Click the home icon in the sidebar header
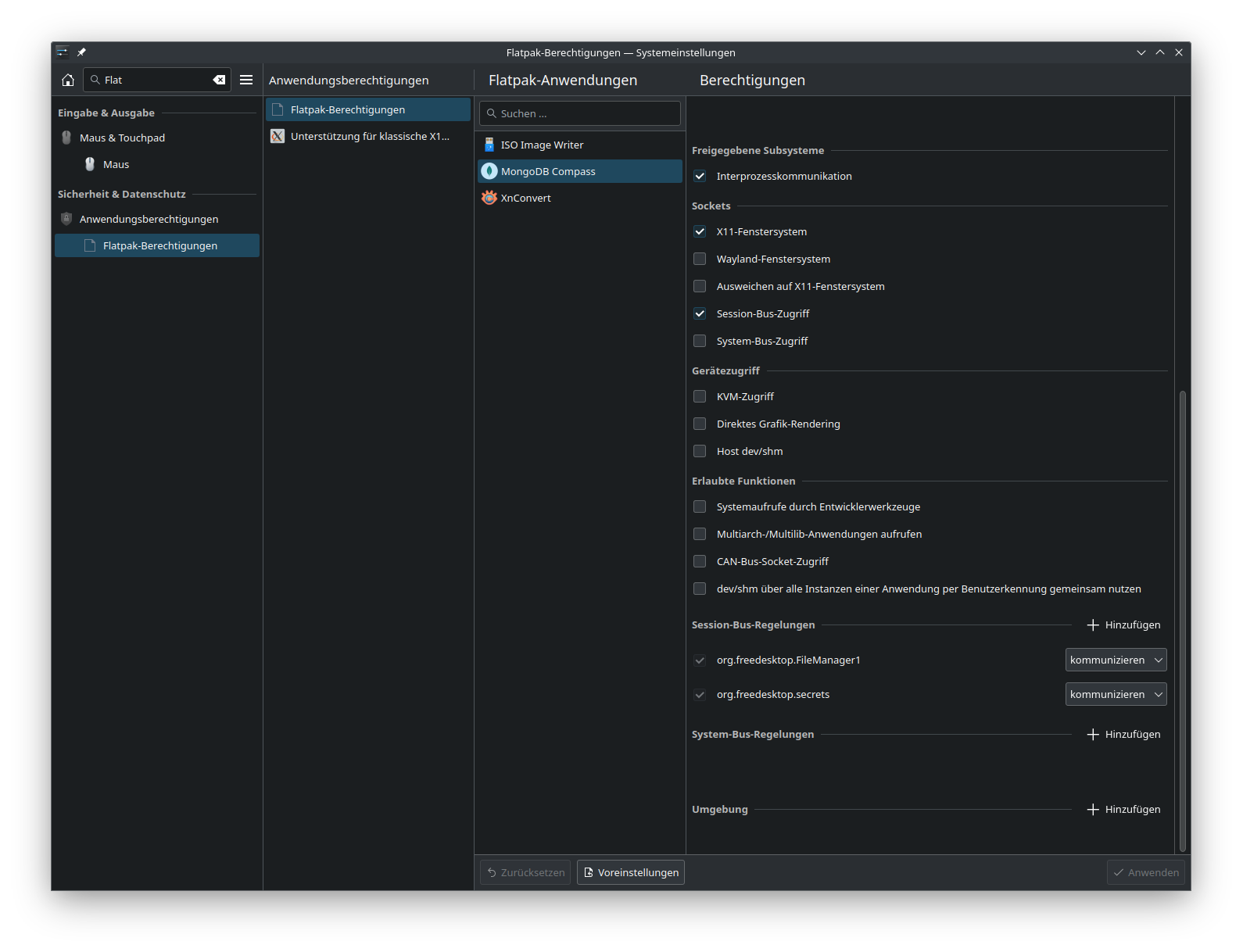1243x952 pixels. (68, 80)
